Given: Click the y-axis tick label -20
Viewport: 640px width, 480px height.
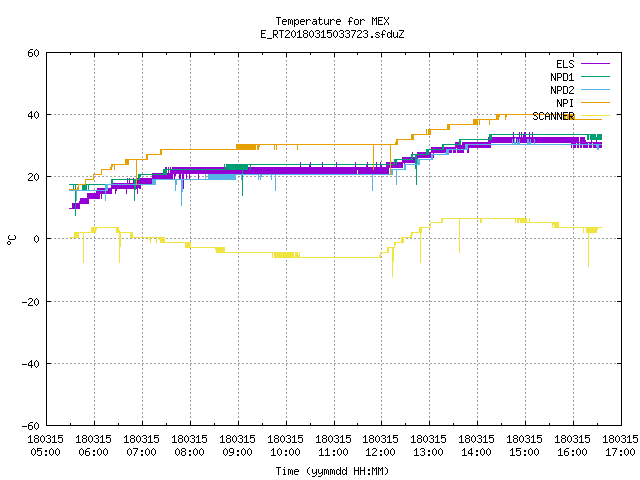Looking at the screenshot, I should [x=31, y=302].
